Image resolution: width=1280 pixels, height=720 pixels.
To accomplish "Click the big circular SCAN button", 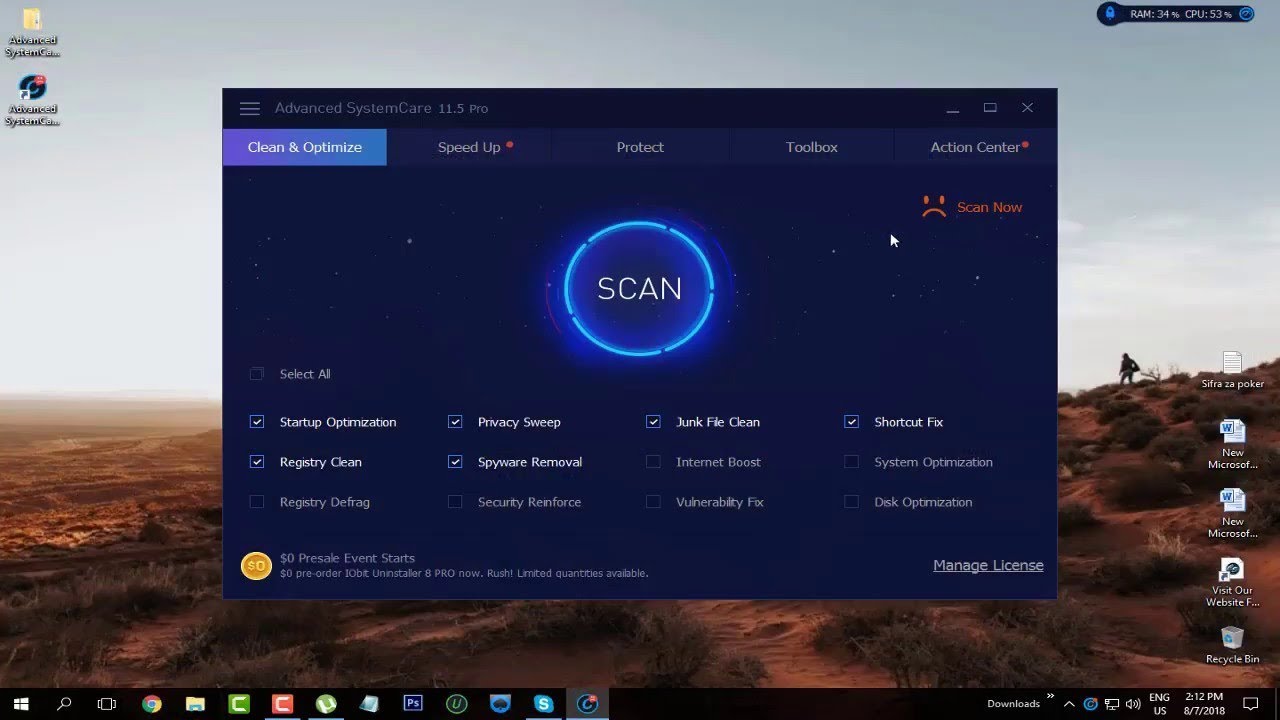I will tap(639, 288).
